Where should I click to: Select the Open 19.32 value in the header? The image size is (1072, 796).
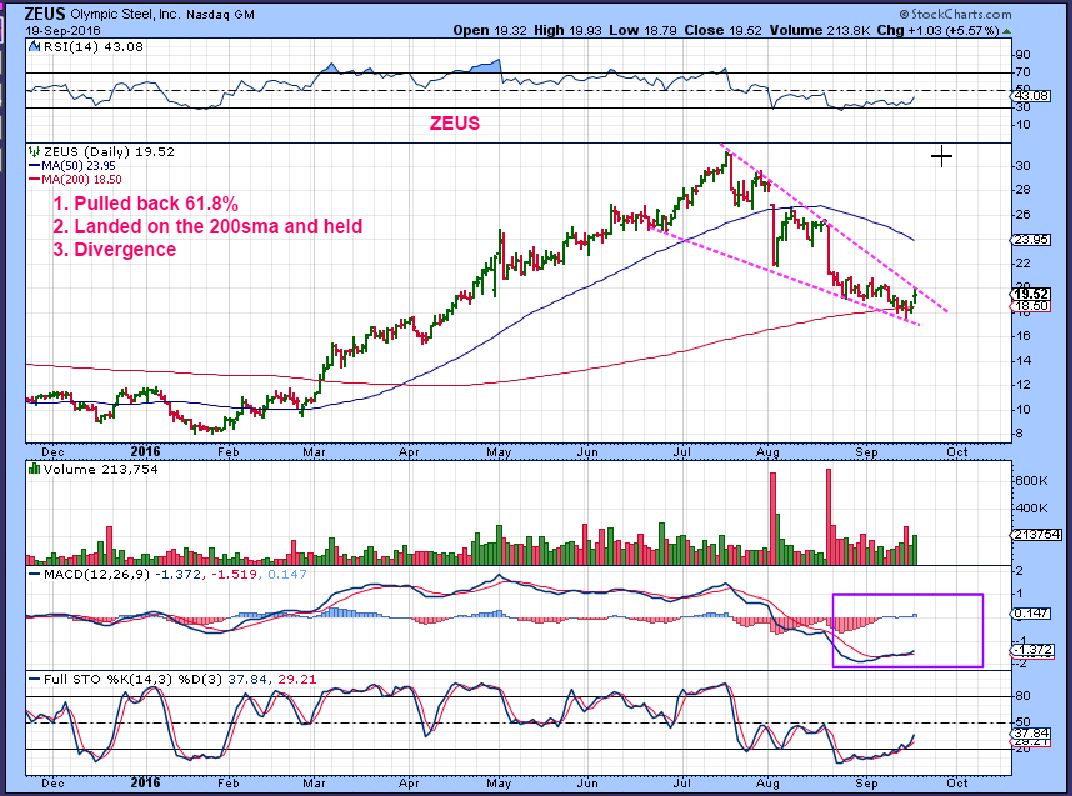[489, 30]
